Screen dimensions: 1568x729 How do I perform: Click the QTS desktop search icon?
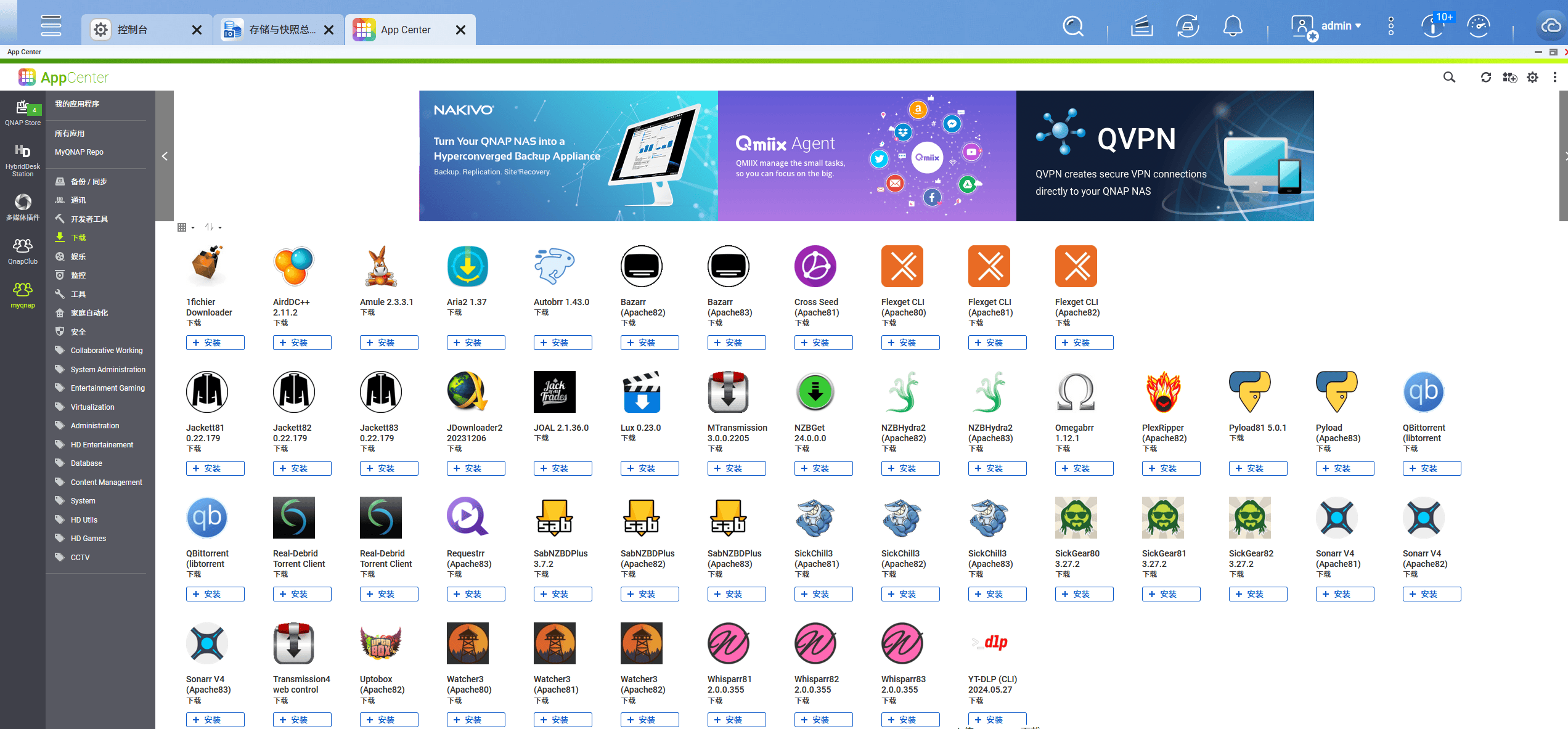click(1073, 26)
